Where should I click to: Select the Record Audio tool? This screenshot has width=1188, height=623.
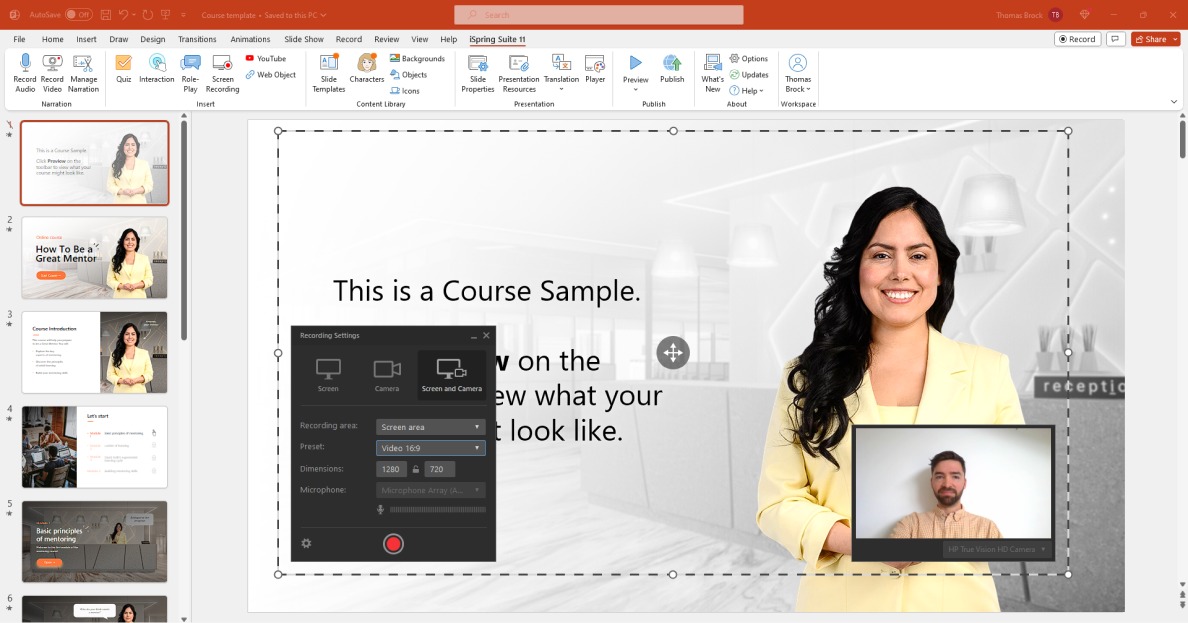(25, 70)
